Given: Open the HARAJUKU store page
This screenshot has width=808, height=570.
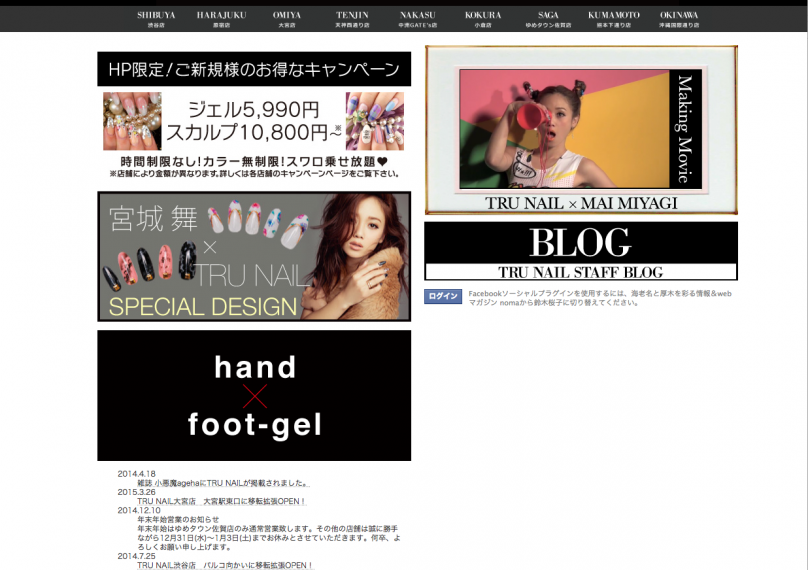Looking at the screenshot, I should 222,19.
